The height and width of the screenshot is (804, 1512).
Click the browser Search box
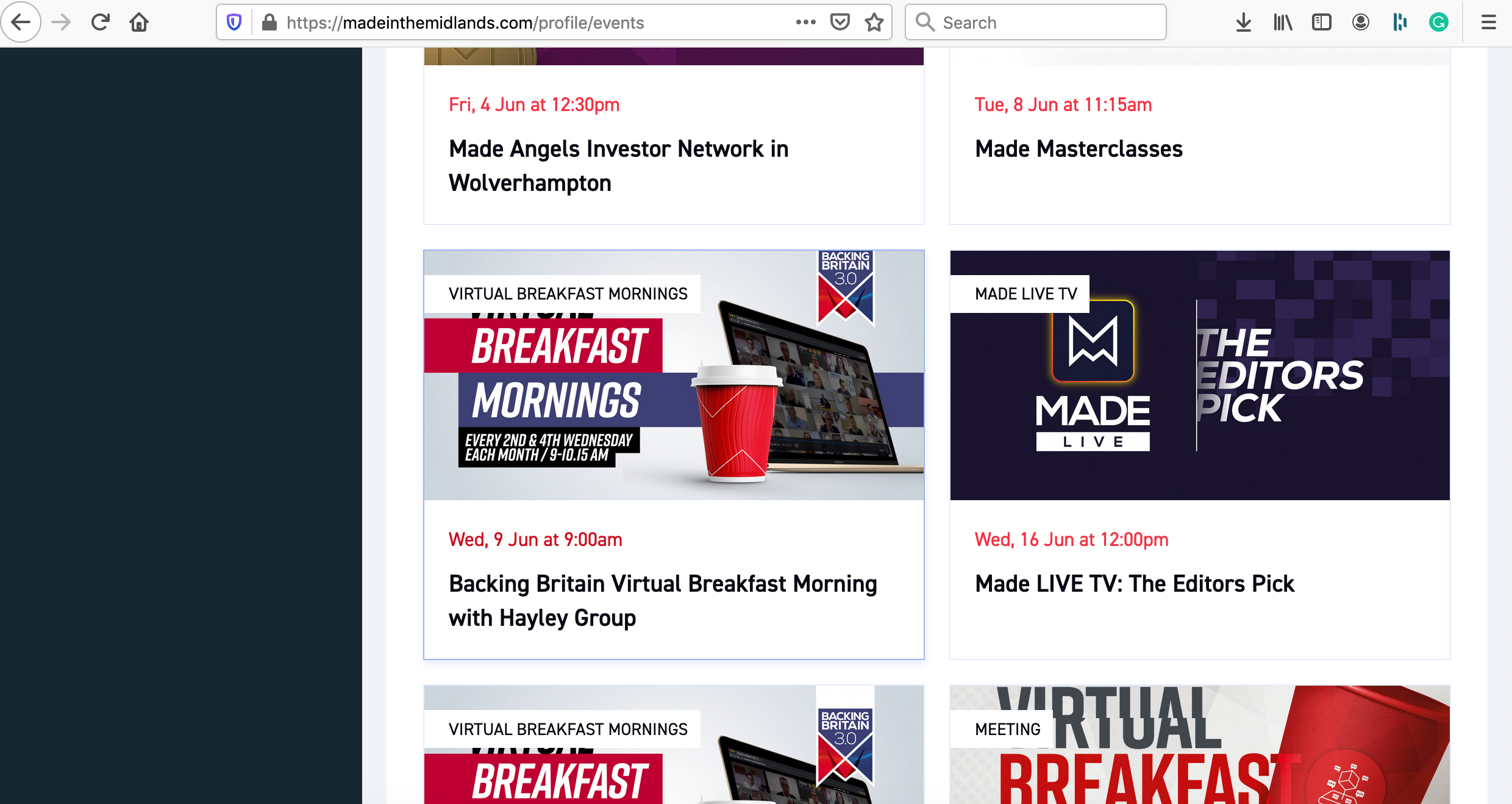[x=1036, y=23]
